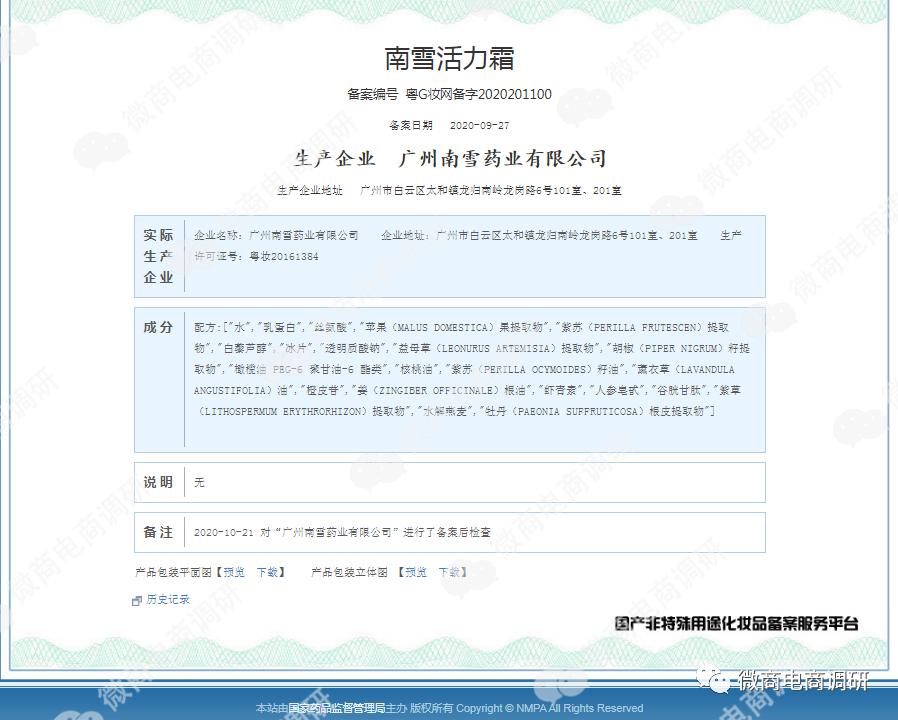Click the circular chat logo in footer
The height and width of the screenshot is (720, 898).
(x=711, y=681)
